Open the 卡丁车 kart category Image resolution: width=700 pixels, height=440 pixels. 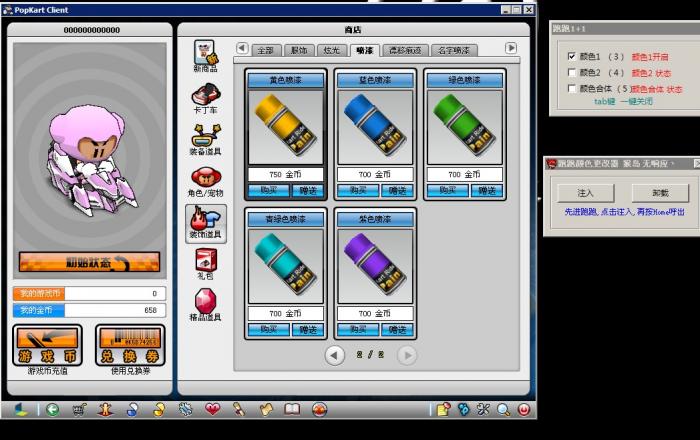[x=206, y=98]
